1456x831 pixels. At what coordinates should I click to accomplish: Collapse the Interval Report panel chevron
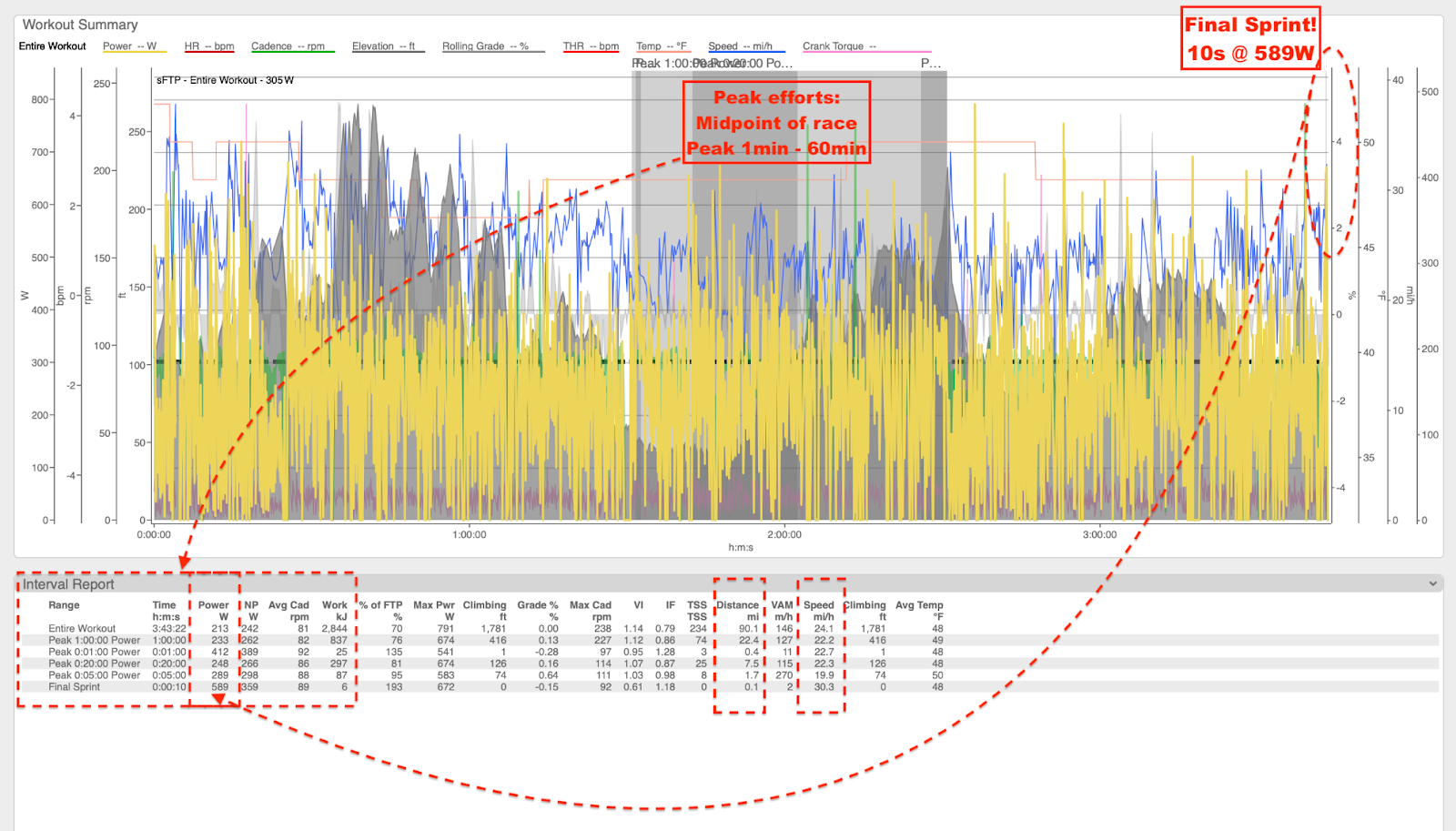1432,583
